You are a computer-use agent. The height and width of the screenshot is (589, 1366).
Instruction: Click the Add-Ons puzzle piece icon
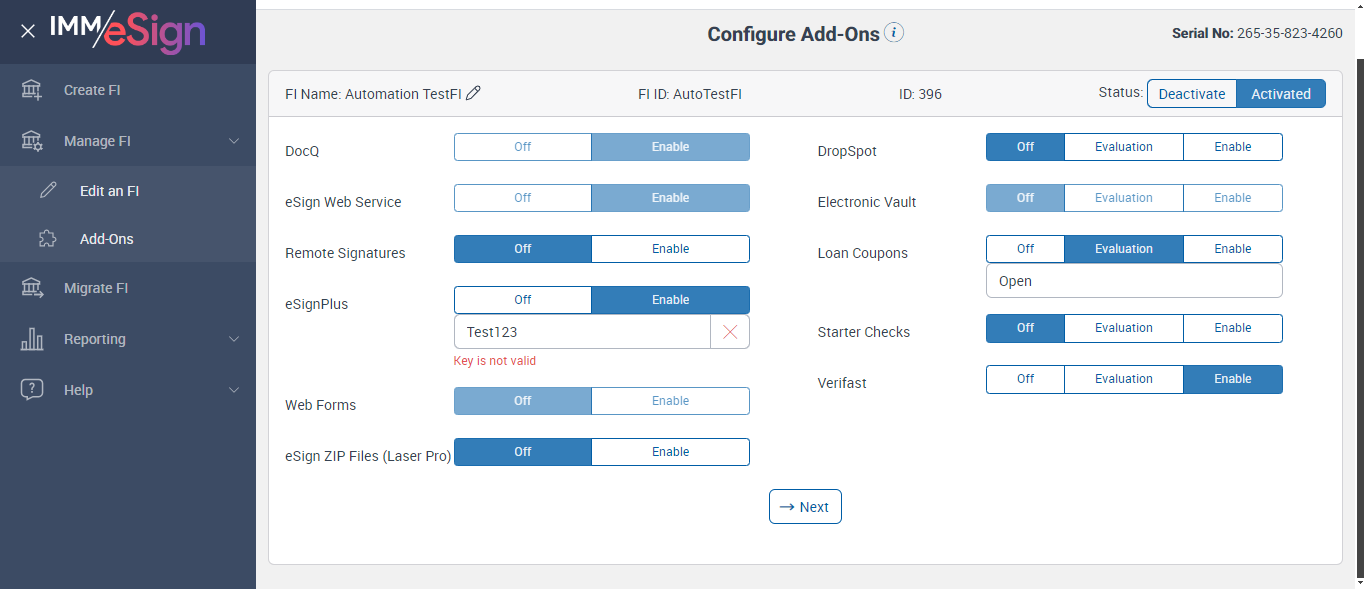click(x=48, y=239)
